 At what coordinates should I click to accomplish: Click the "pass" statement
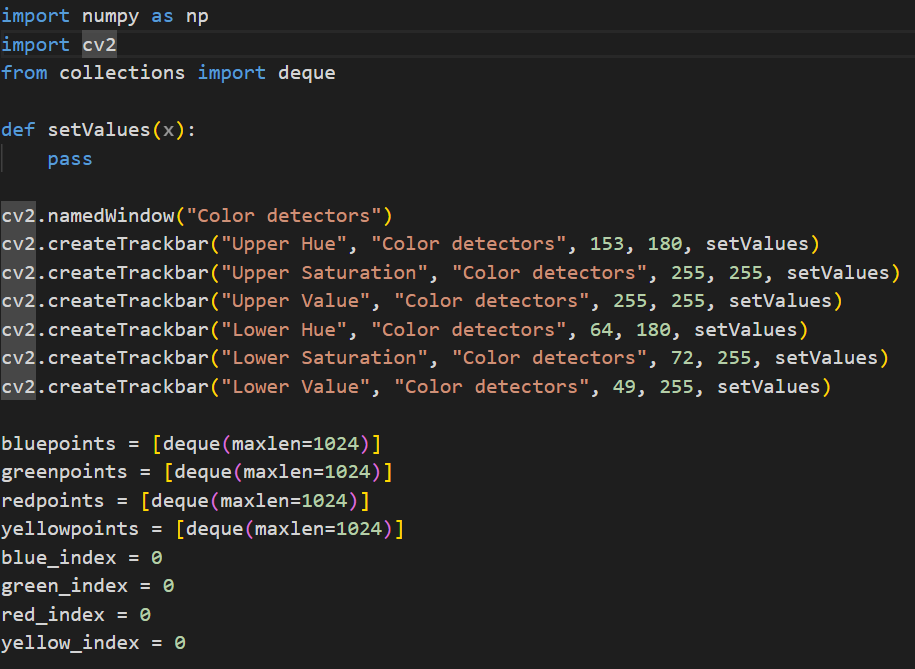(x=70, y=159)
